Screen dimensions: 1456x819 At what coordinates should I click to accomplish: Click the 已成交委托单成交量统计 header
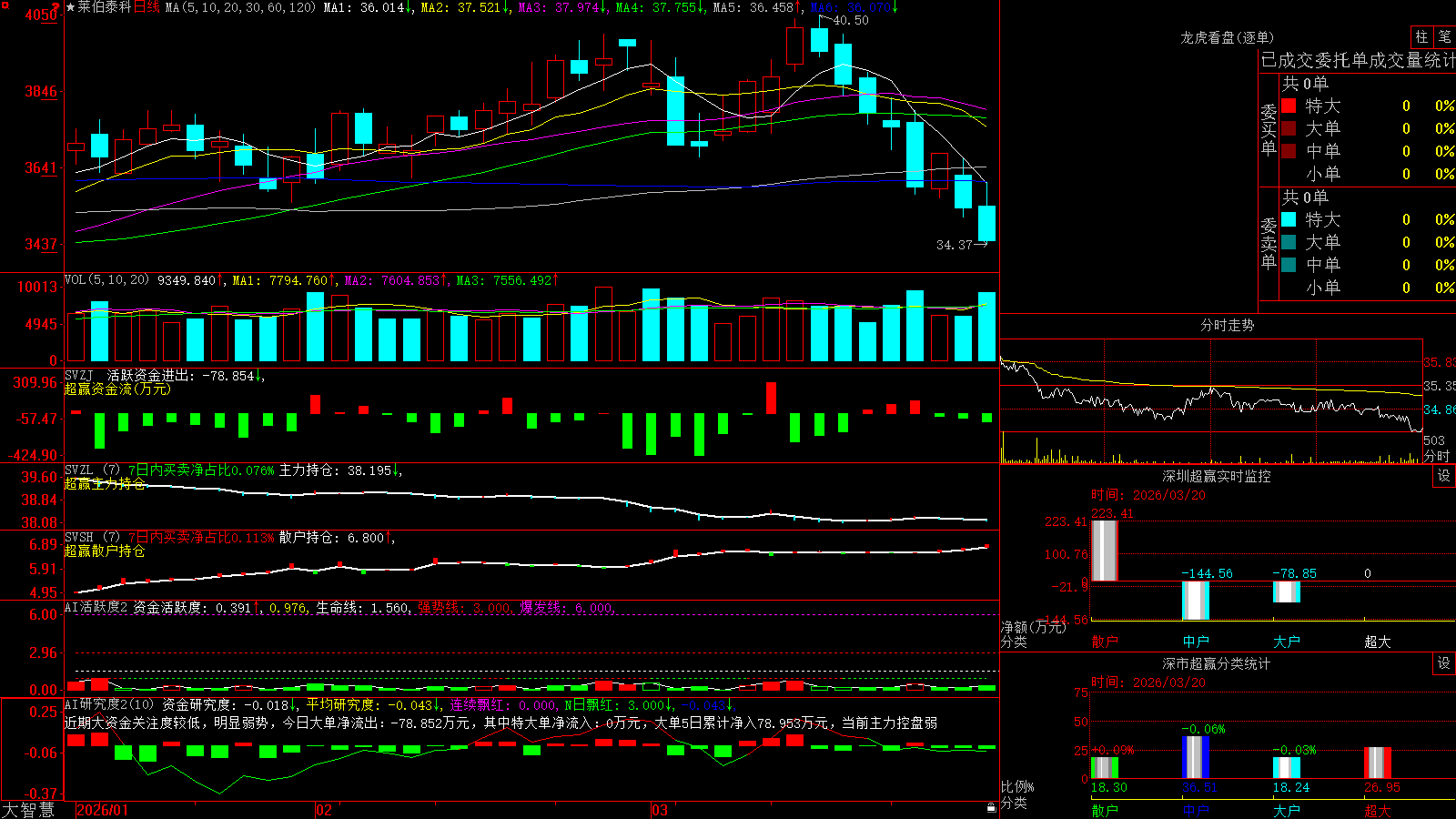[1358, 60]
